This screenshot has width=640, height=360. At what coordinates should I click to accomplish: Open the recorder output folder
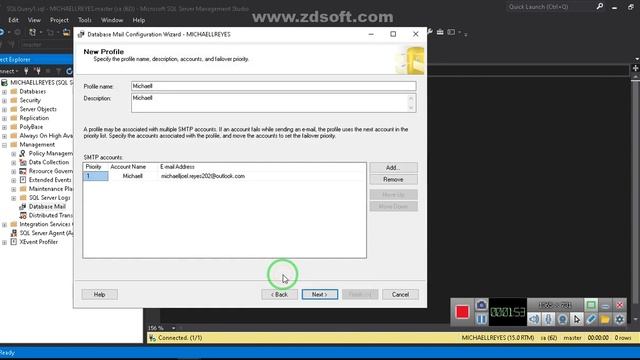click(x=605, y=319)
